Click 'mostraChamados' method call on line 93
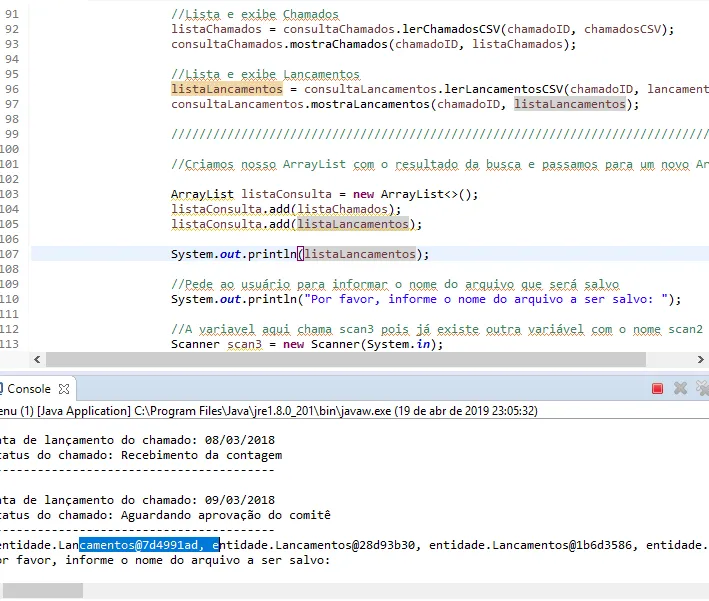The width and height of the screenshot is (709, 601). click(x=339, y=44)
